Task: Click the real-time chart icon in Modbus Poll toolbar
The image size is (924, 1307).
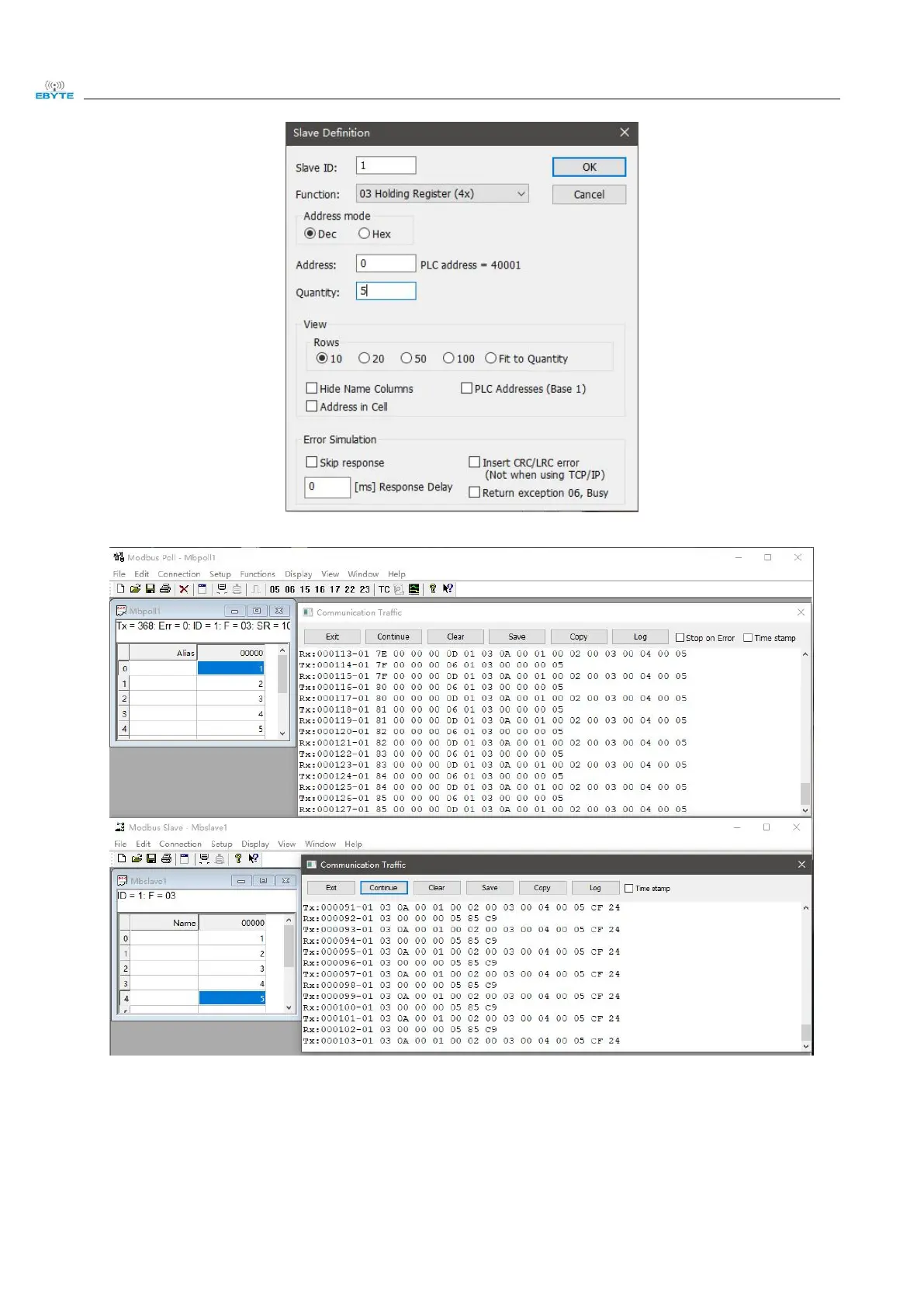Action: [414, 589]
